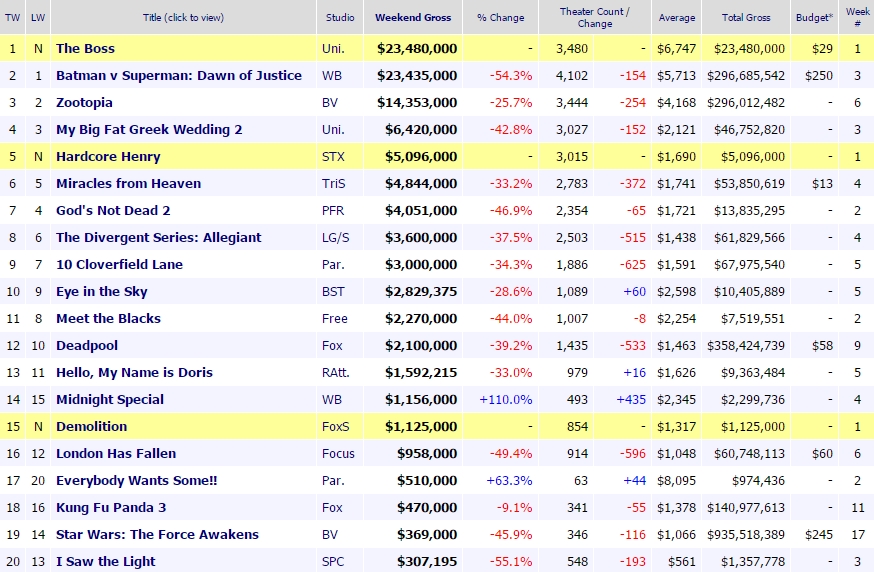Sort by Theater Count / Change header

[595, 17]
